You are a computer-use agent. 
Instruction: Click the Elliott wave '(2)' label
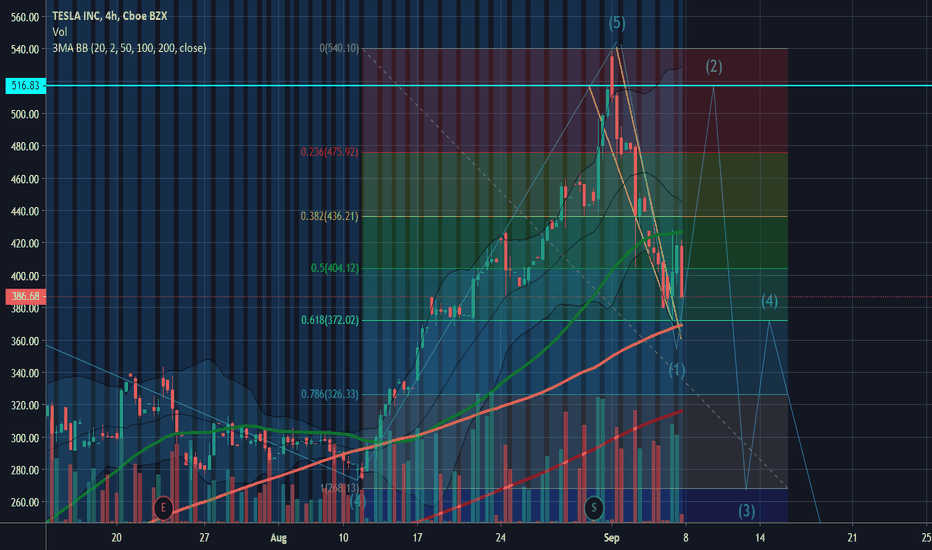[x=714, y=67]
